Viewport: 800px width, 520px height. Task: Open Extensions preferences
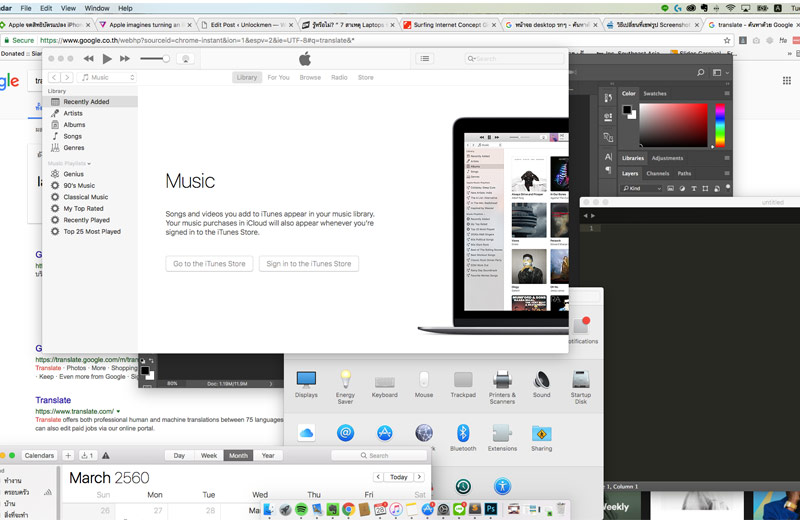coord(502,437)
